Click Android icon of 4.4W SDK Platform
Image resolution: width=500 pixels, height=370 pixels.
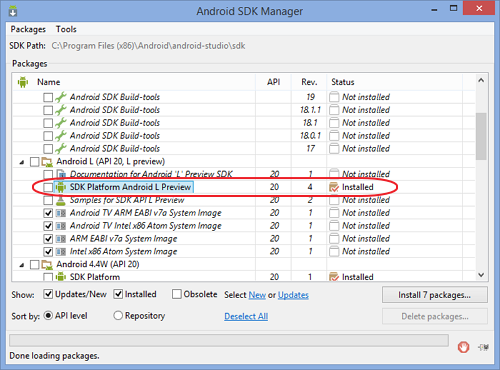tap(61, 276)
